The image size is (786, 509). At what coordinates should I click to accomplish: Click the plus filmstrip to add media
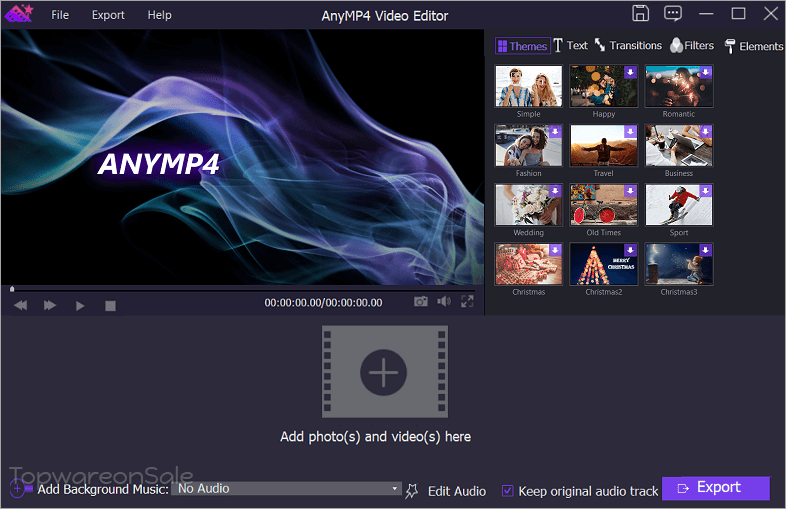click(x=384, y=372)
